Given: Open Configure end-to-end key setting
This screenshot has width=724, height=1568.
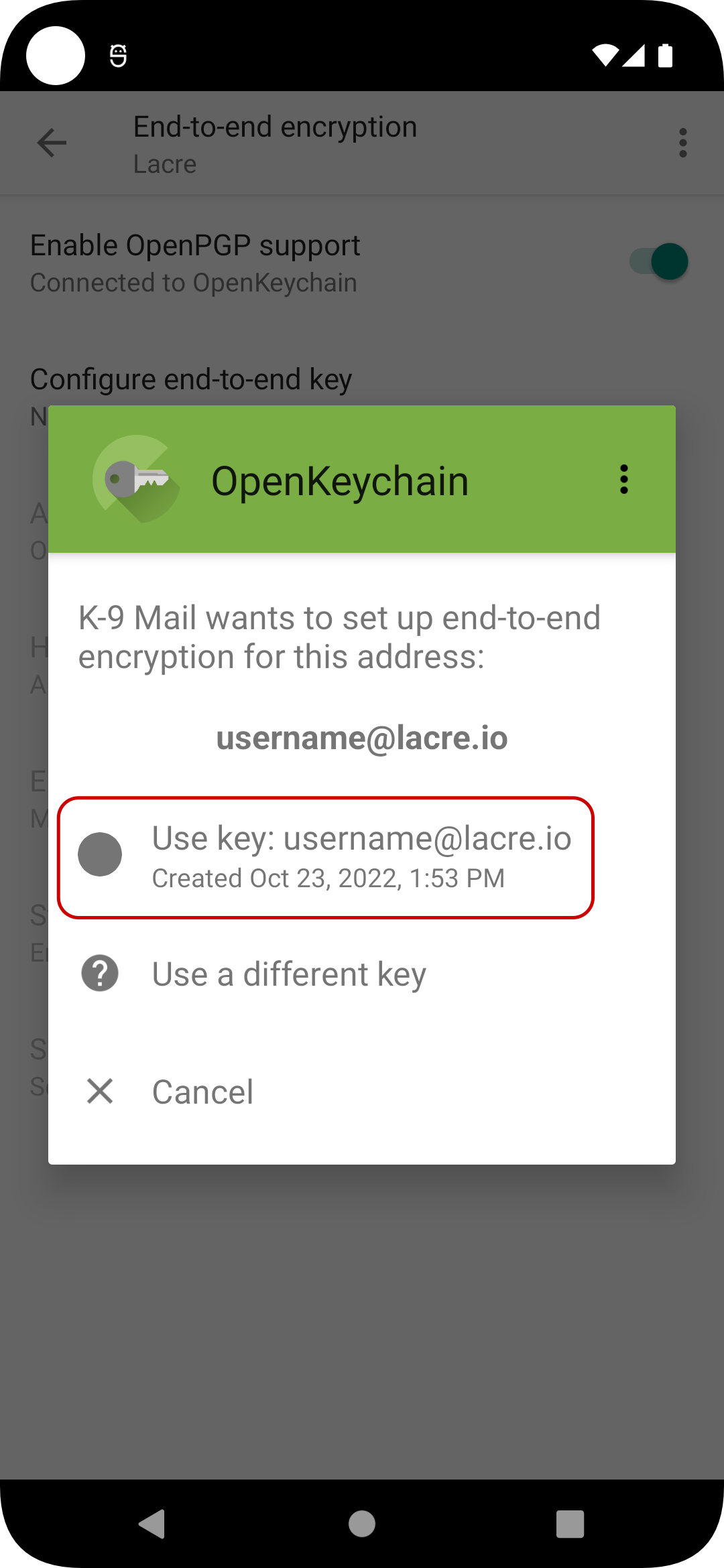Looking at the screenshot, I should (x=191, y=379).
